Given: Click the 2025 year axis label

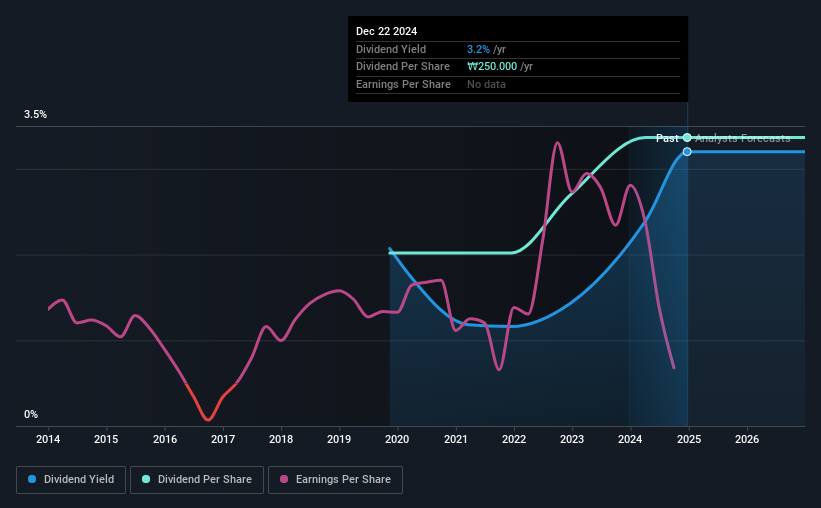Looking at the screenshot, I should point(689,439).
